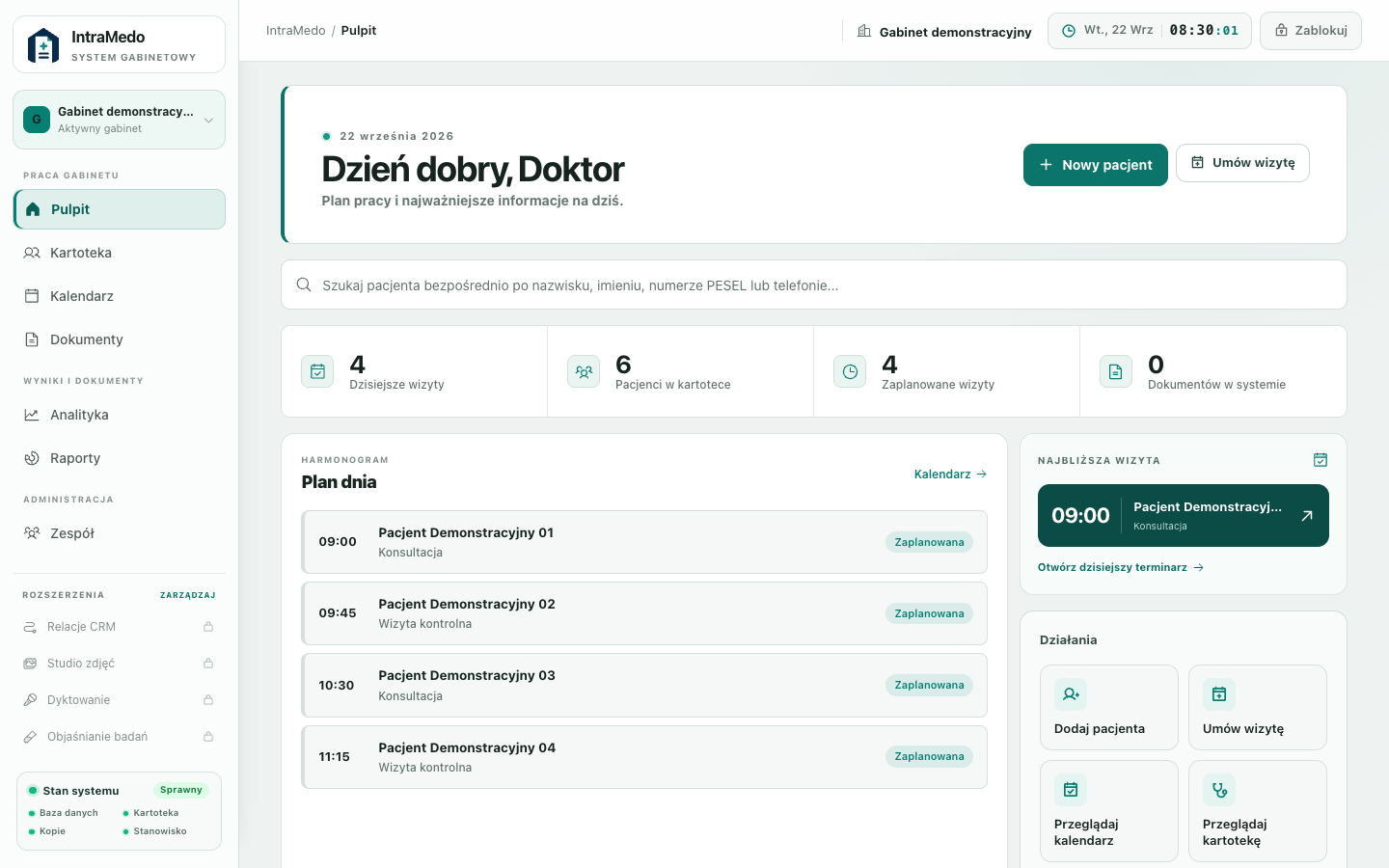The image size is (1389, 868).
Task: Click the Dodaj pacjenta action tile
Action: pyautogui.click(x=1109, y=707)
